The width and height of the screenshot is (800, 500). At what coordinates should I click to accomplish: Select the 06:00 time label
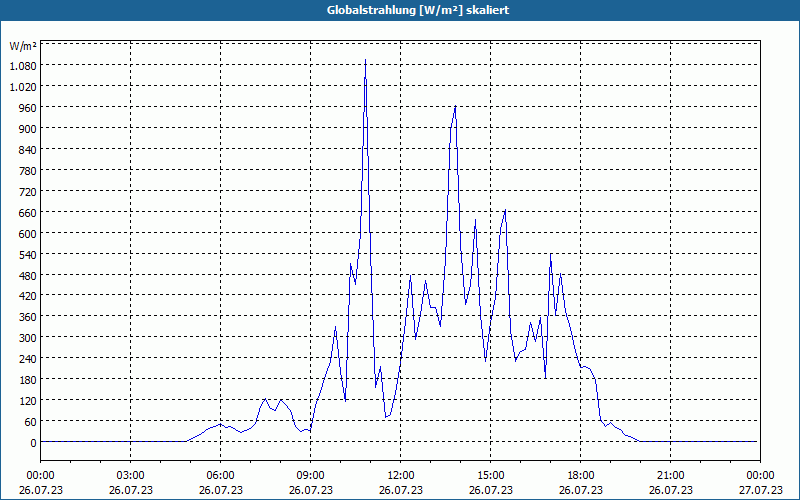220,476
